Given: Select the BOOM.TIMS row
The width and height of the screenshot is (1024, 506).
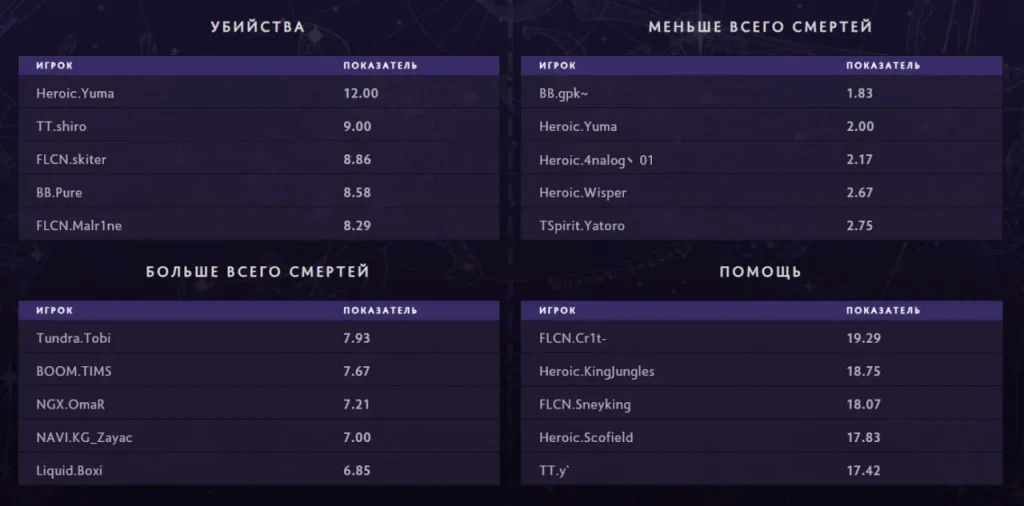Looking at the screenshot, I should pos(259,371).
